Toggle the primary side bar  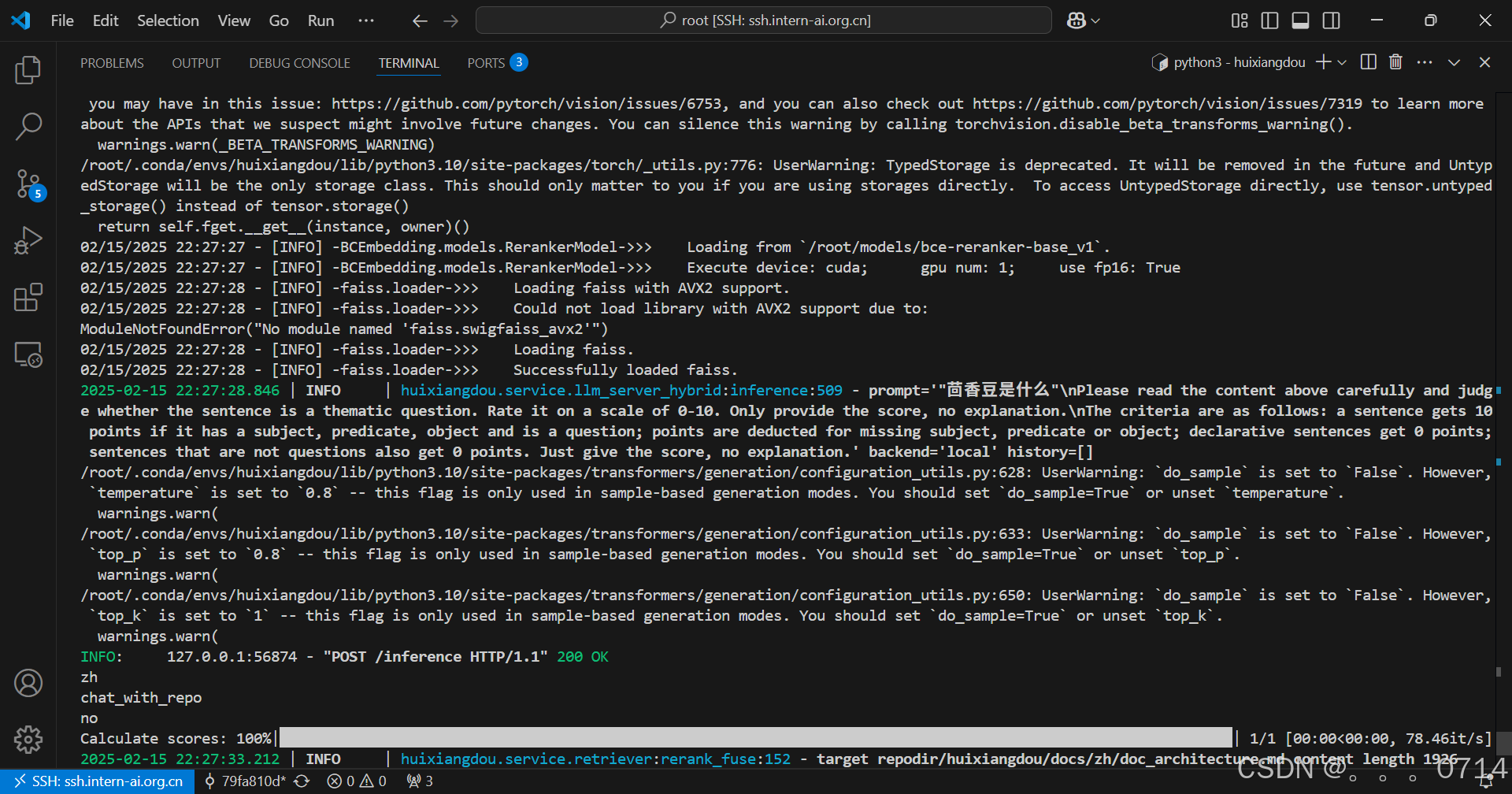click(1269, 20)
